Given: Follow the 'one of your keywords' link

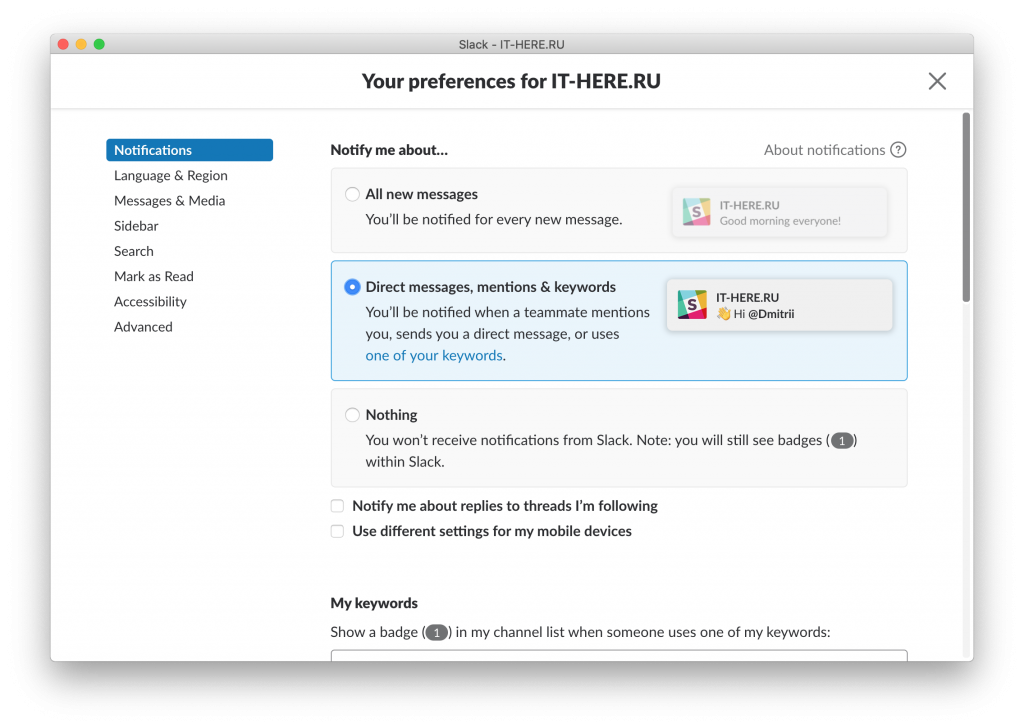Looking at the screenshot, I should 434,355.
